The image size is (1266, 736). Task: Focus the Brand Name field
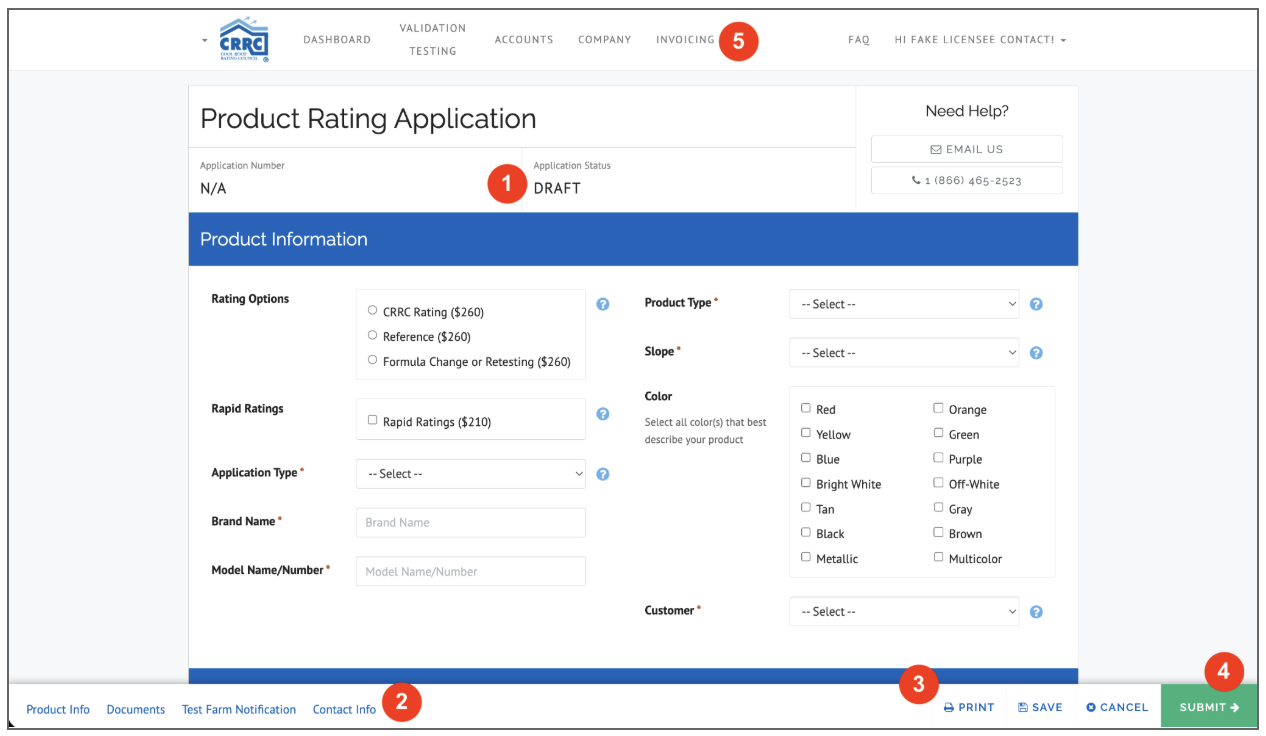pyautogui.click(x=471, y=522)
